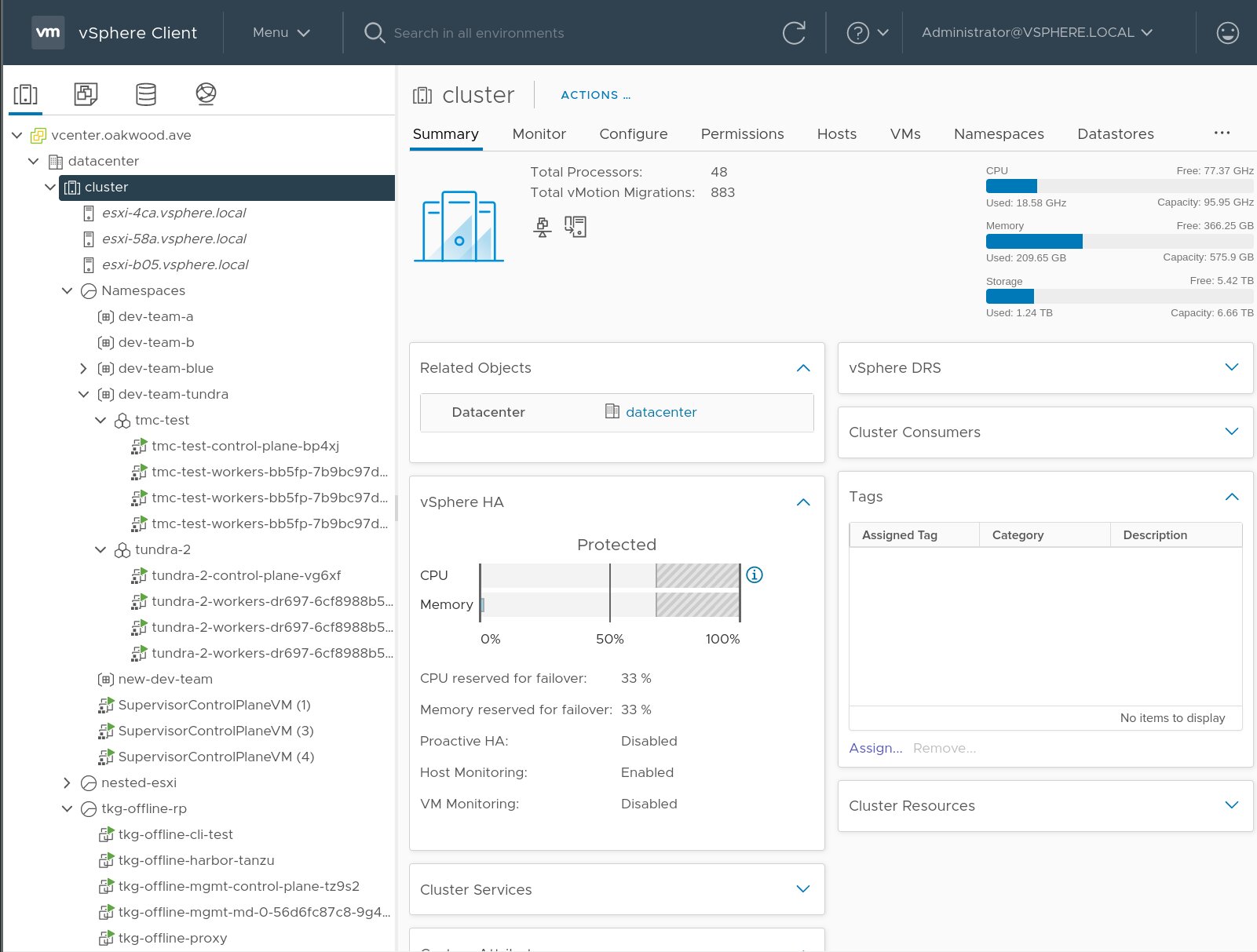Screen dimensions: 1257x952
Task: Click the Storage usage bar
Action: pyautogui.click(x=1120, y=297)
